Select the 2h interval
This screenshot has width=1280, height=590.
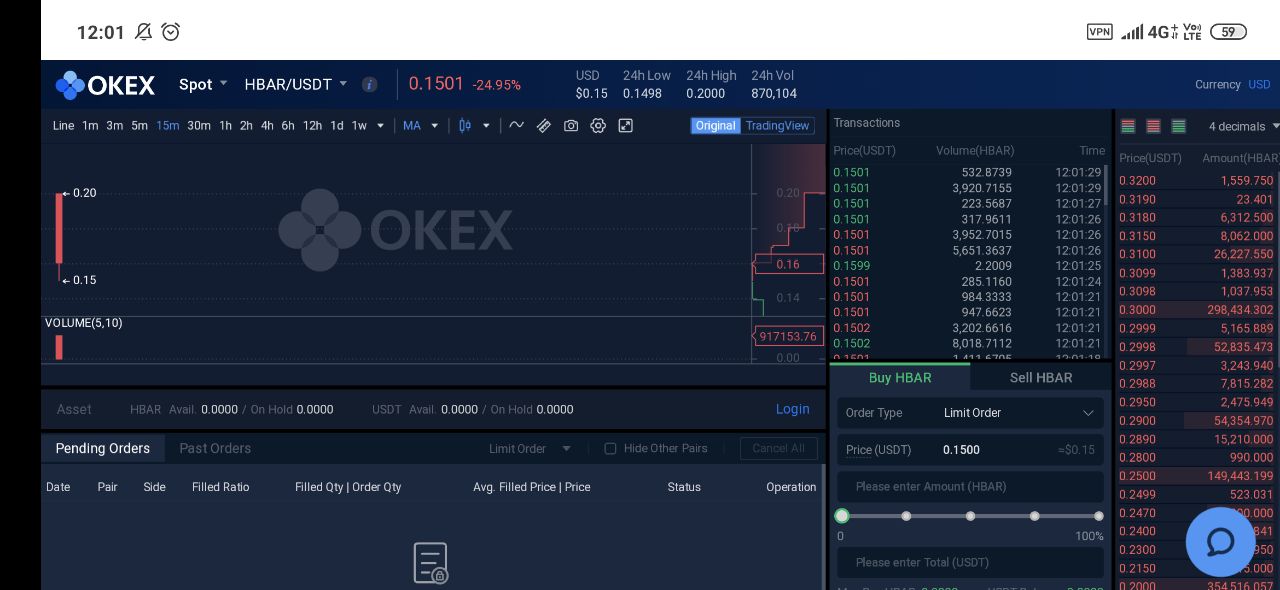[246, 125]
